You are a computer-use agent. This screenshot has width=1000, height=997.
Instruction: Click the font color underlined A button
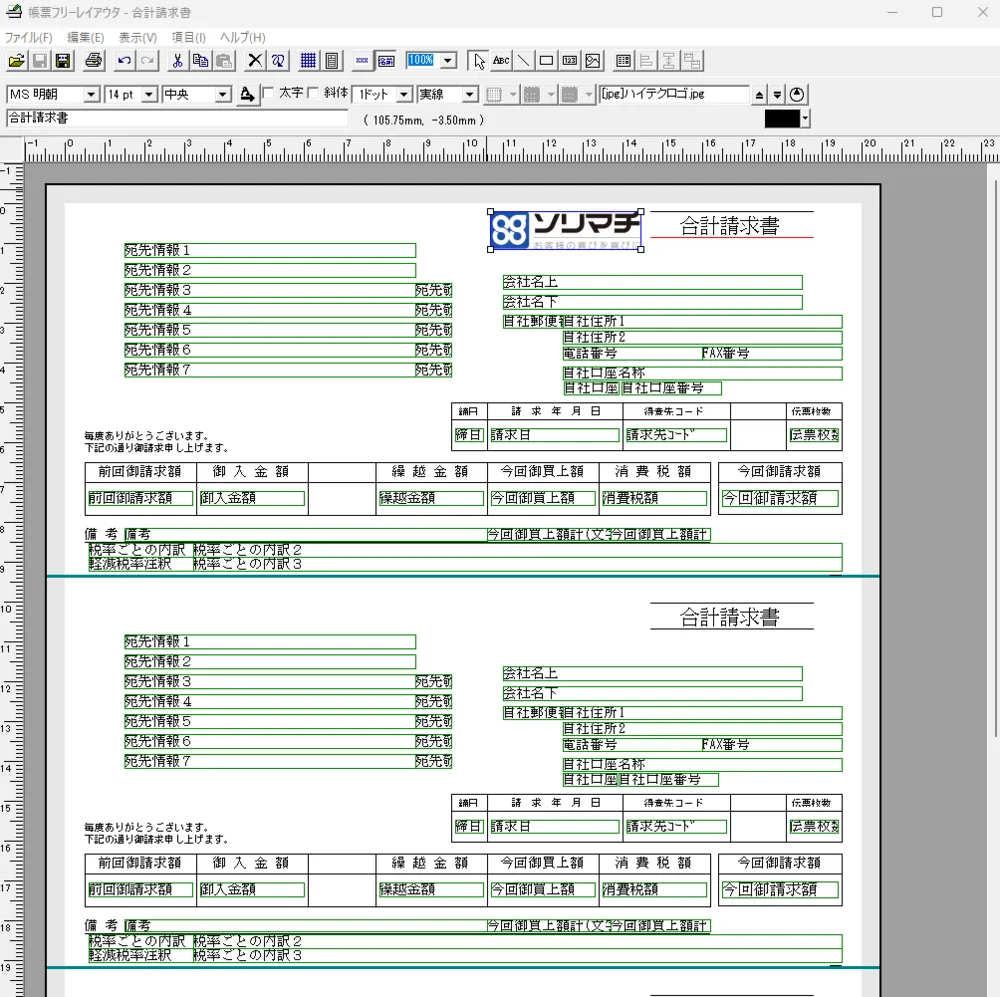247,94
